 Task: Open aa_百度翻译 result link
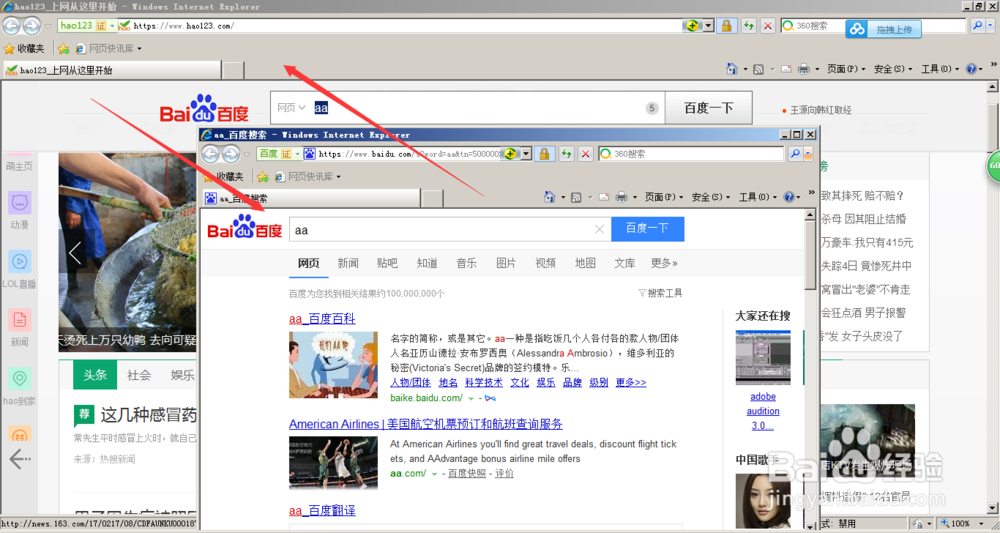[x=322, y=511]
